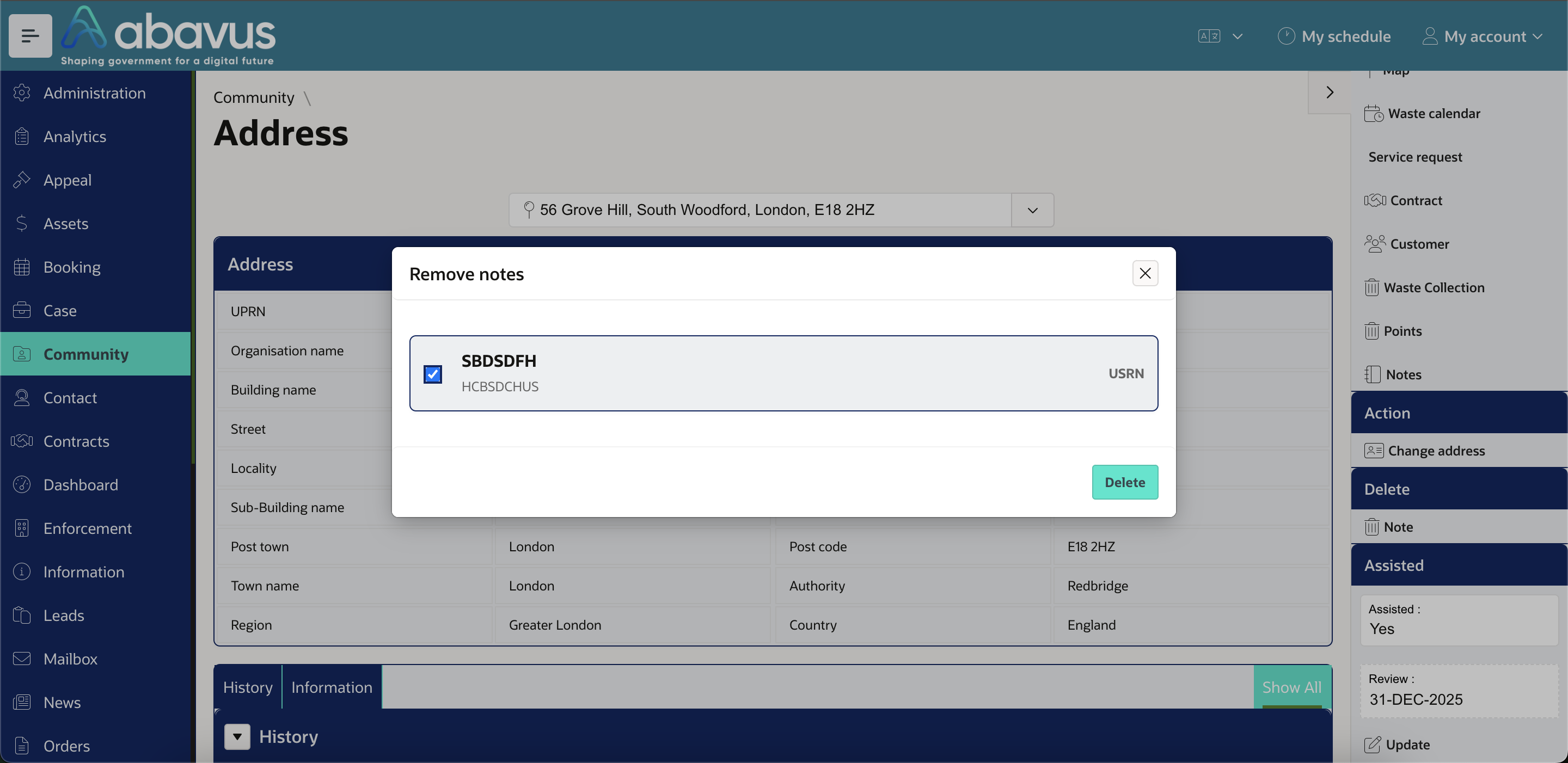1568x763 pixels.
Task: Click the Show All button
Action: coord(1291,687)
